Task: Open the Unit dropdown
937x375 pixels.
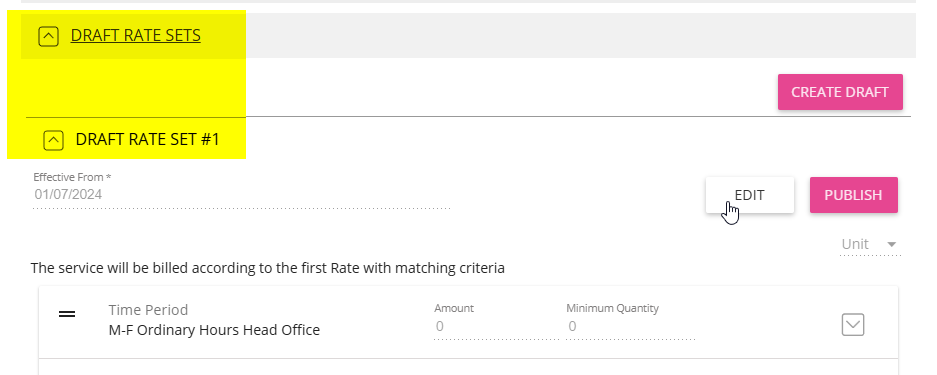Action: click(870, 244)
